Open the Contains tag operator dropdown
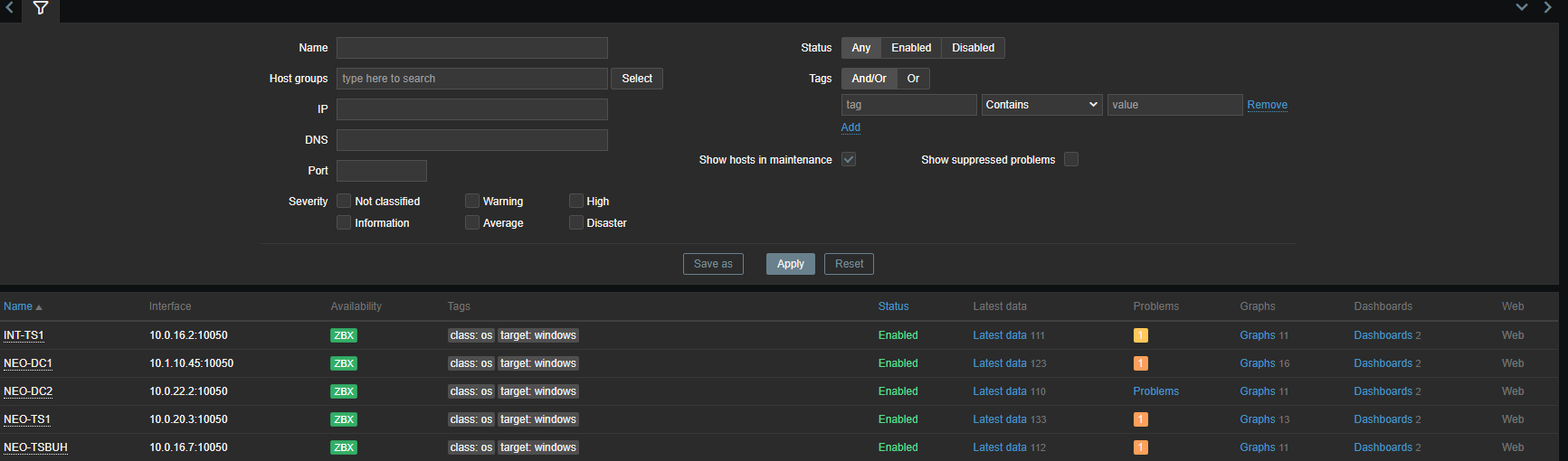 (1041, 105)
